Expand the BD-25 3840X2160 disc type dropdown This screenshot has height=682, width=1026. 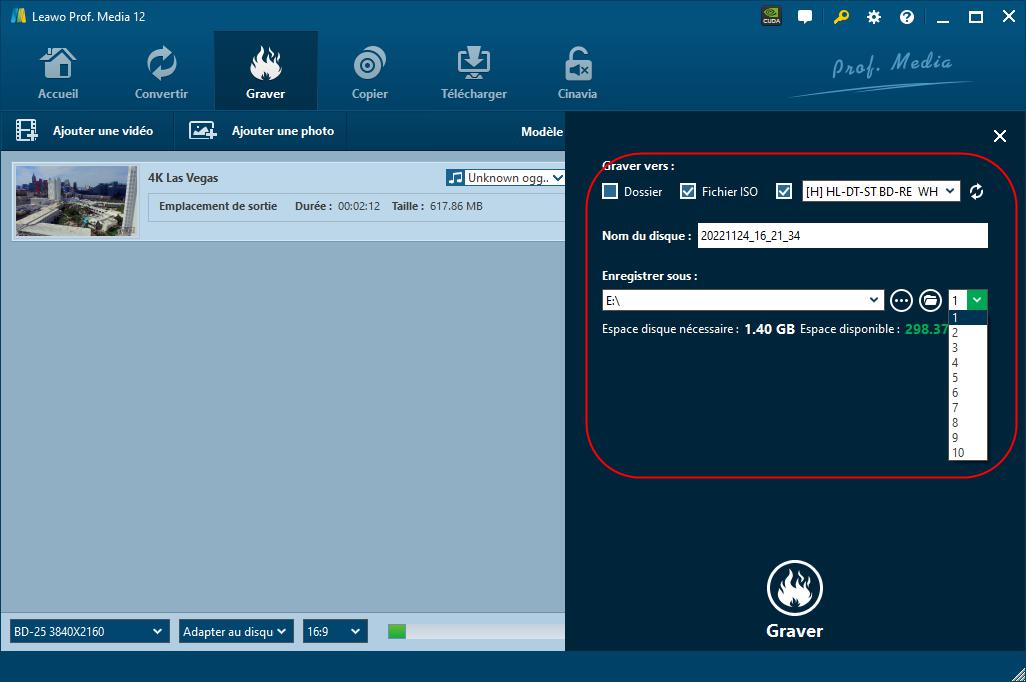88,631
